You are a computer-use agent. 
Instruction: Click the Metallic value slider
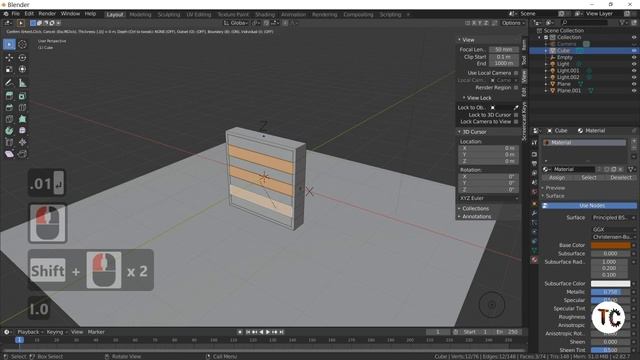tap(611, 292)
